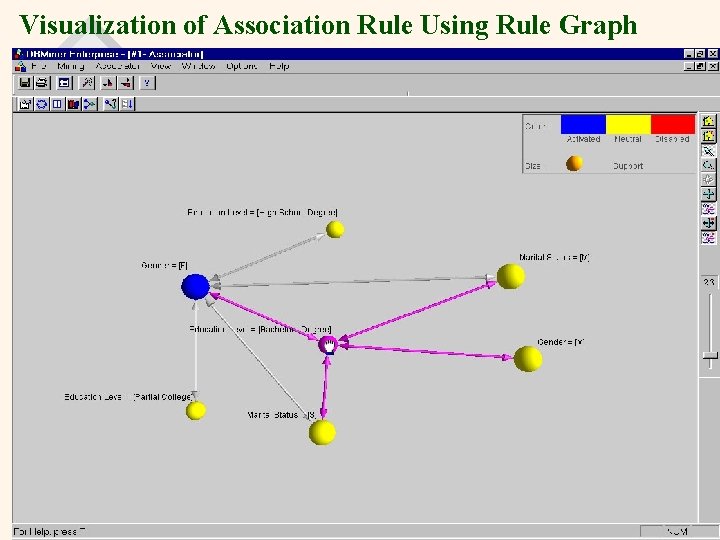Click the pink scribble icon under the move cross

tap(709, 209)
